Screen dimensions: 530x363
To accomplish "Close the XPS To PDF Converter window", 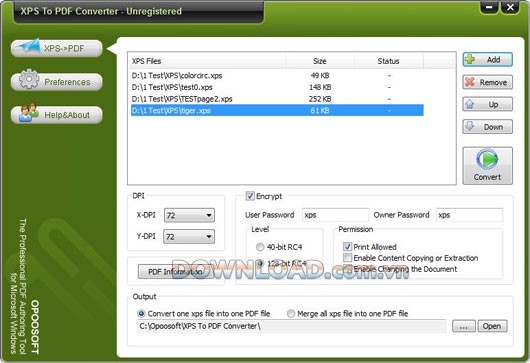I will (x=510, y=7).
